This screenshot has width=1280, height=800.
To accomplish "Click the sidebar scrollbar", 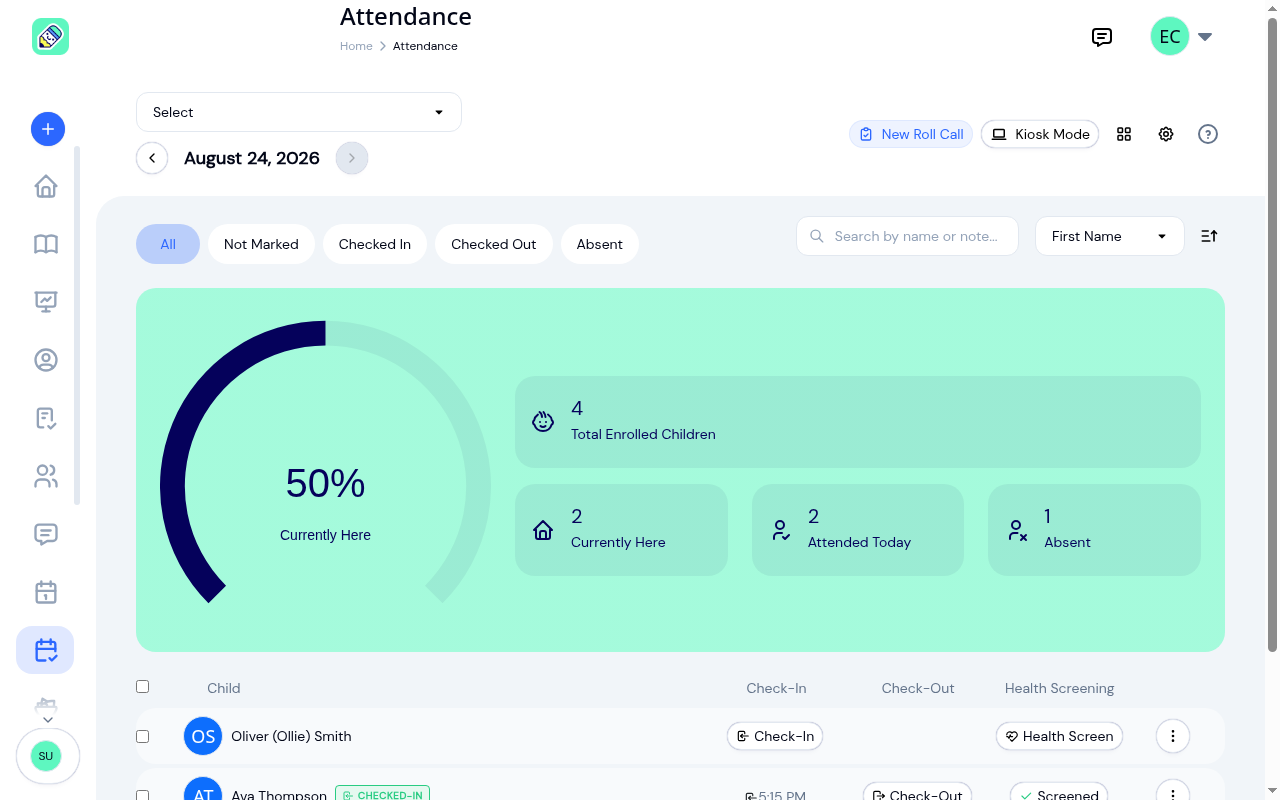I will tap(77, 325).
